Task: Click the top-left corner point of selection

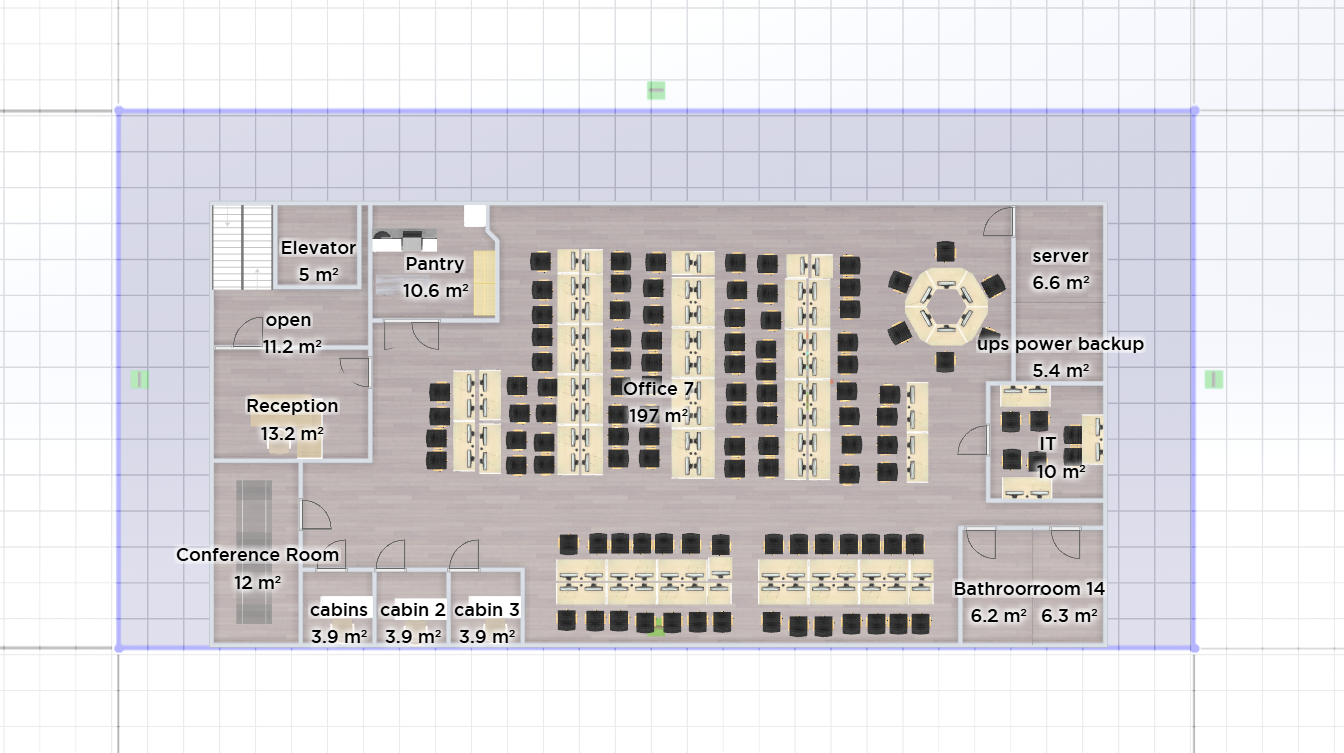Action: (x=119, y=111)
